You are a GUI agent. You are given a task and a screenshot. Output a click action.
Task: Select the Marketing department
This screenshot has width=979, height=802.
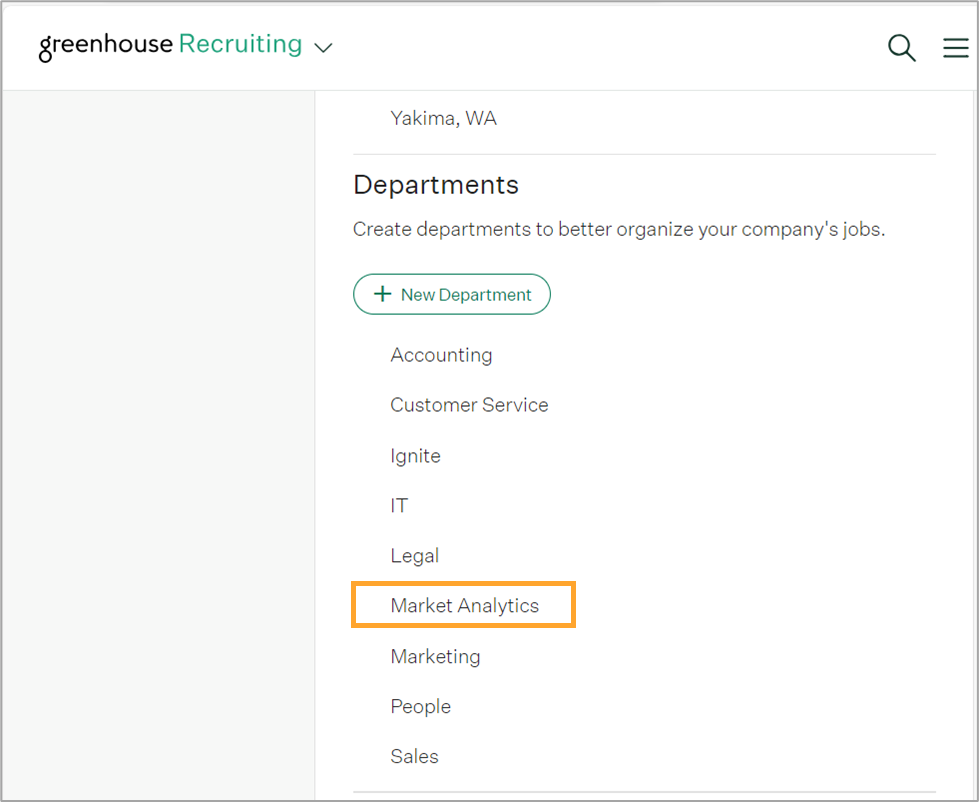click(x=435, y=657)
